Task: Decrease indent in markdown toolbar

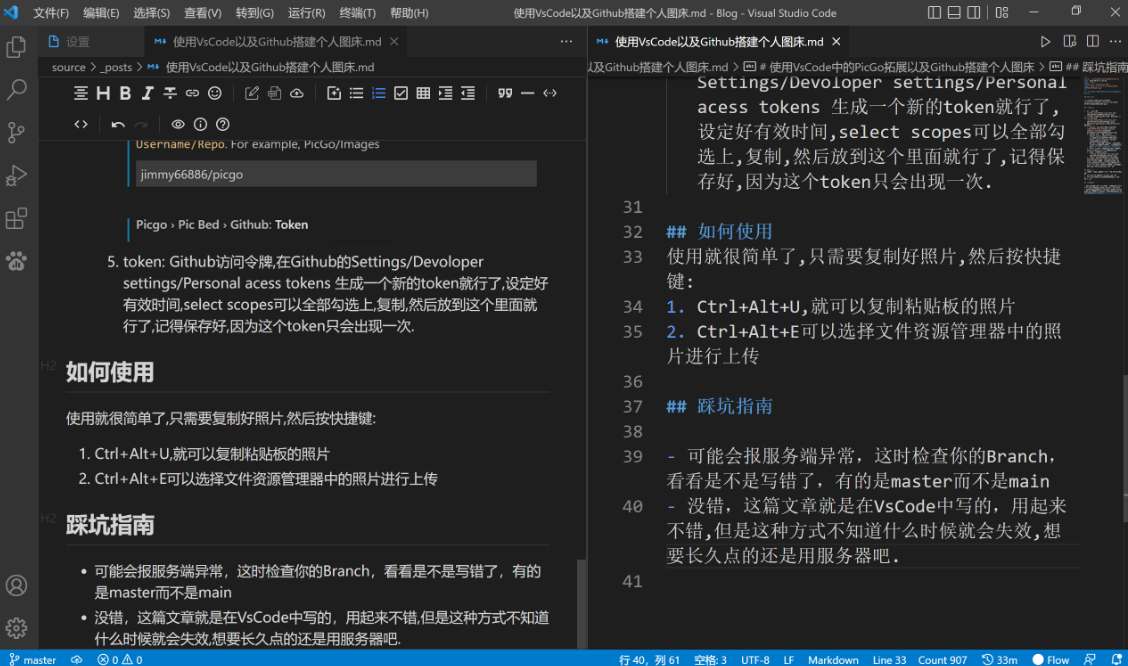Action: click(468, 93)
